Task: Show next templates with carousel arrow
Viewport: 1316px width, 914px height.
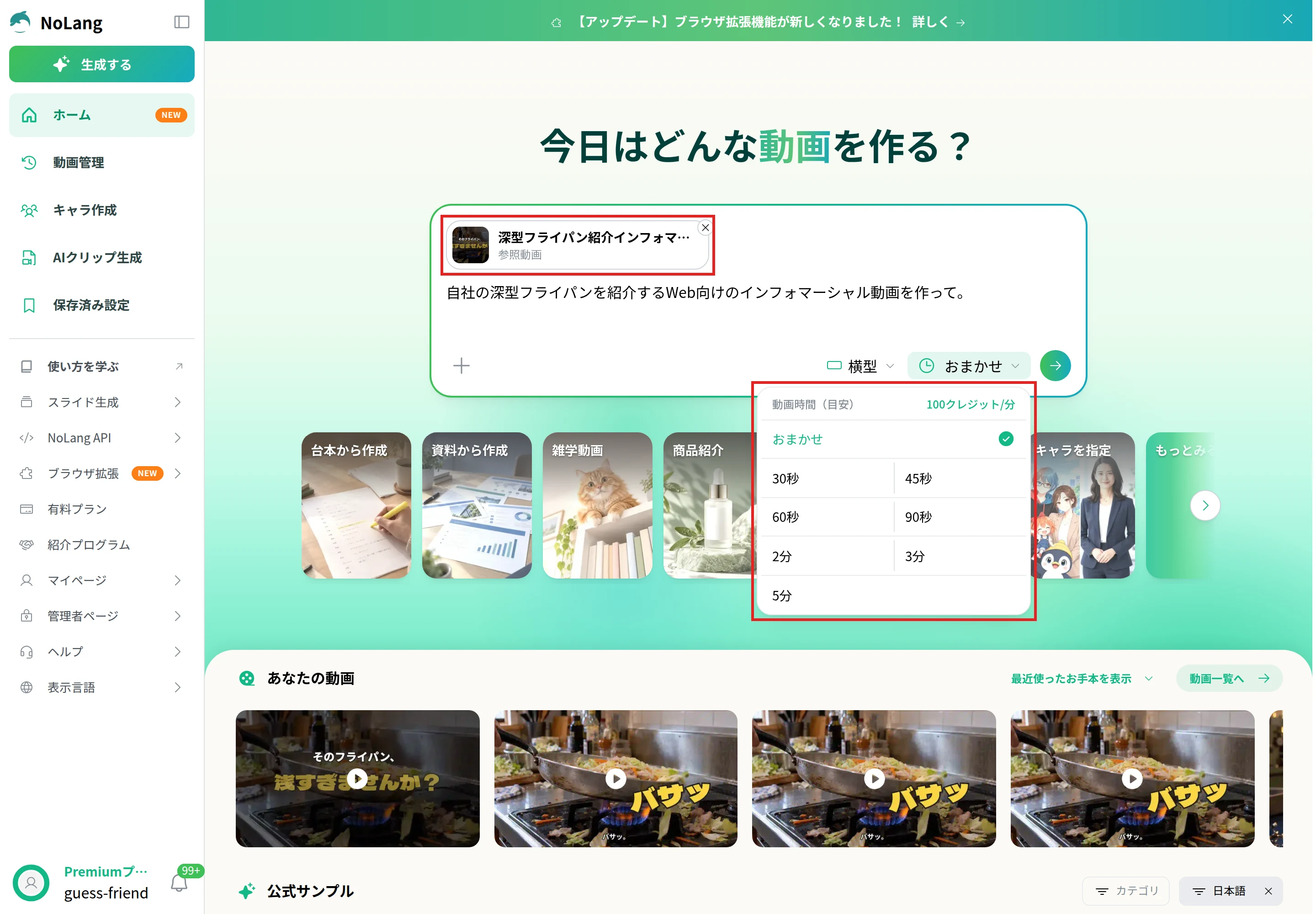Action: tap(1205, 506)
